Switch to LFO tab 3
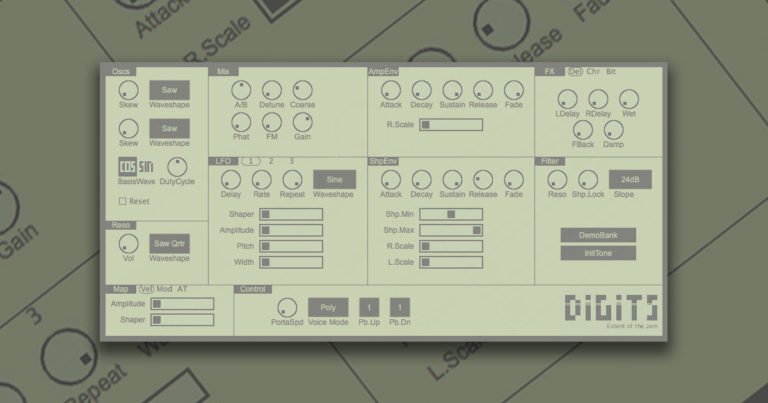The image size is (768, 403). tap(291, 161)
